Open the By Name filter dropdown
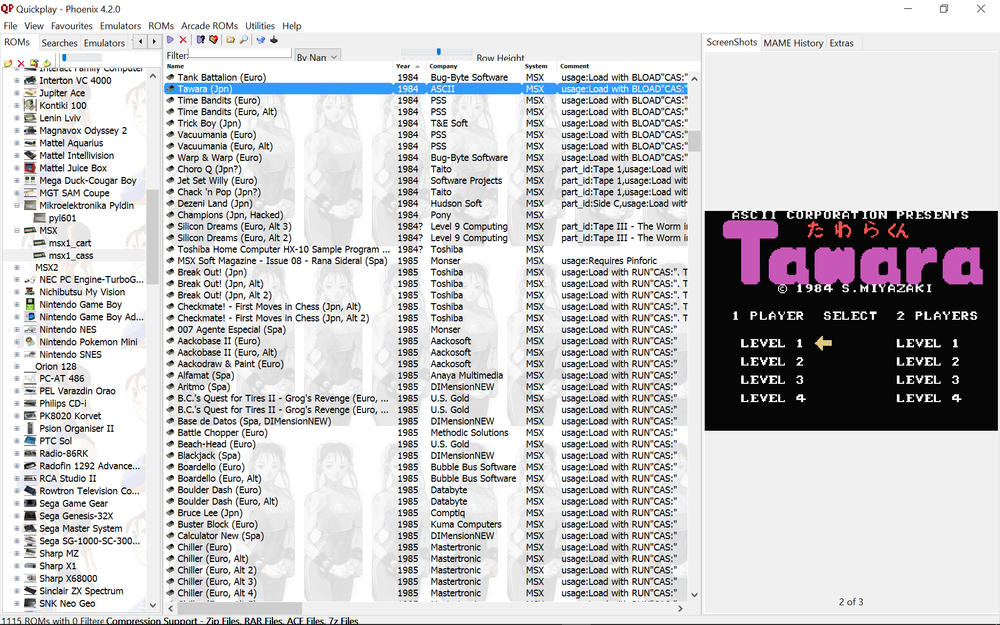Image resolution: width=1000 pixels, height=625 pixels. pyautogui.click(x=318, y=58)
